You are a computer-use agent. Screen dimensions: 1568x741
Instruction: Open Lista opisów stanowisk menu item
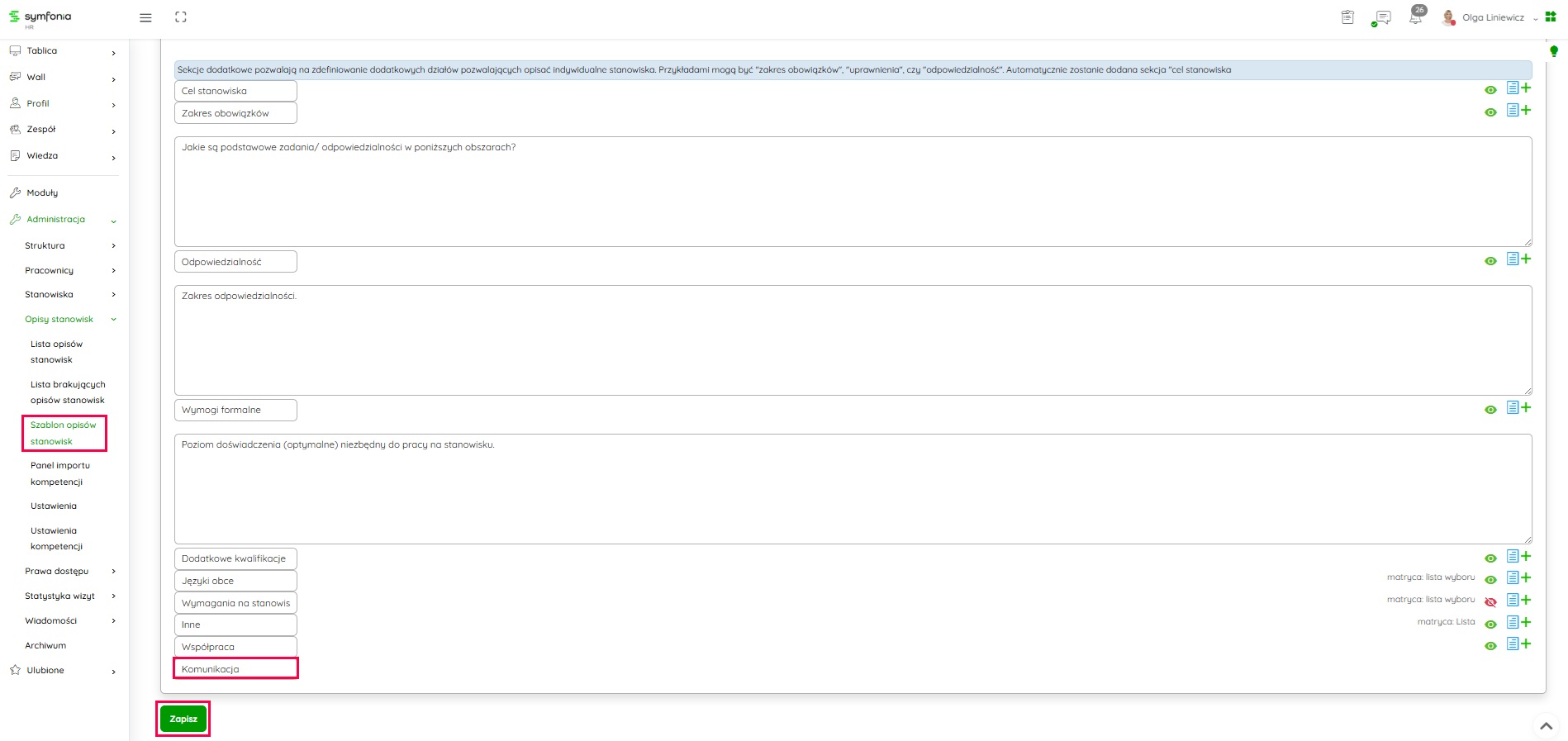point(56,352)
